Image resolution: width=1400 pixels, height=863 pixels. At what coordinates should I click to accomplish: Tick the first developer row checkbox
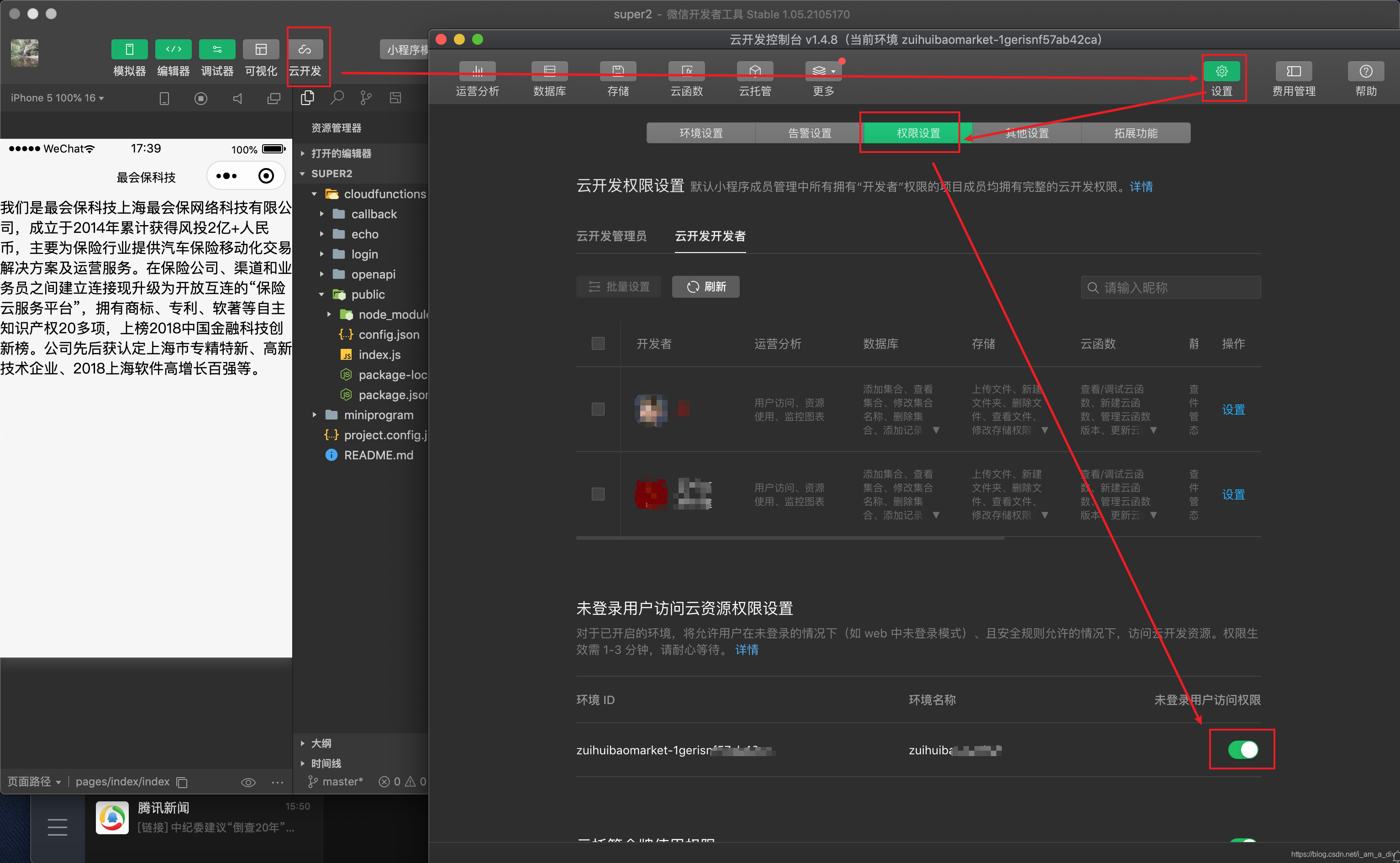598,409
